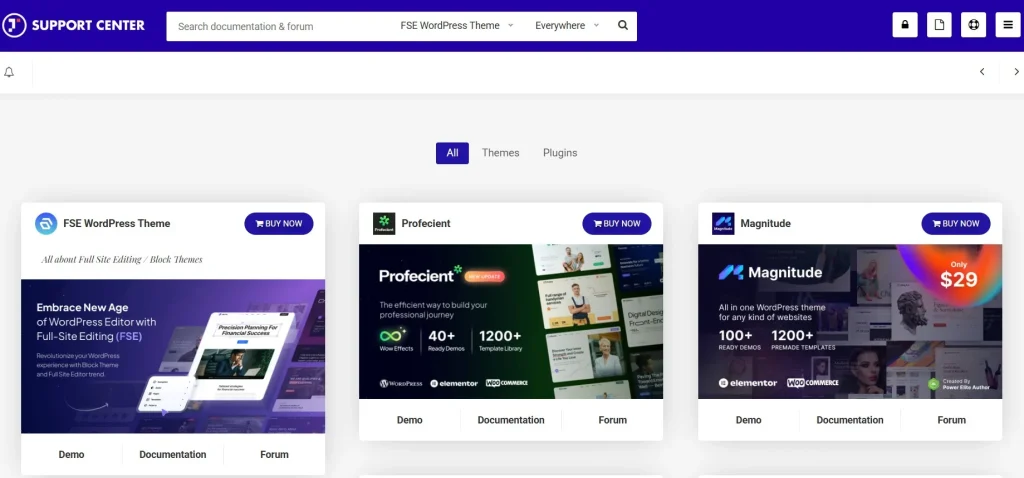Switch to the Plugins filter tab
Viewport: 1024px width, 478px height.
(x=560, y=153)
